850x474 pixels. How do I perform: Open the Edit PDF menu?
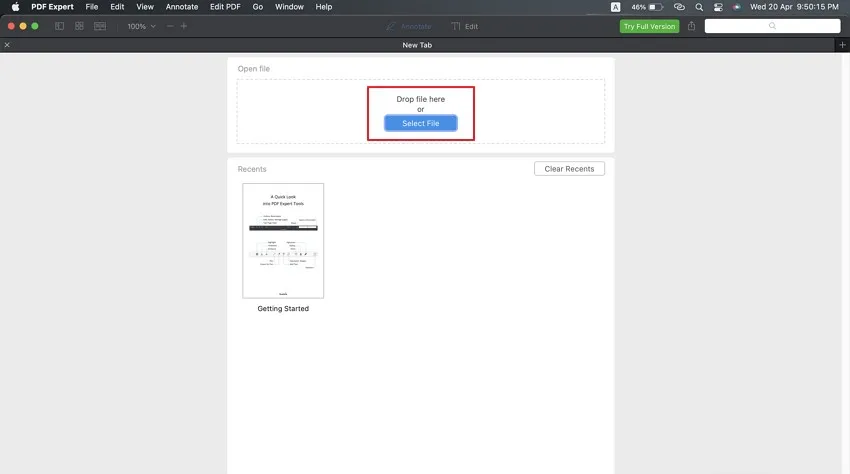pyautogui.click(x=225, y=7)
